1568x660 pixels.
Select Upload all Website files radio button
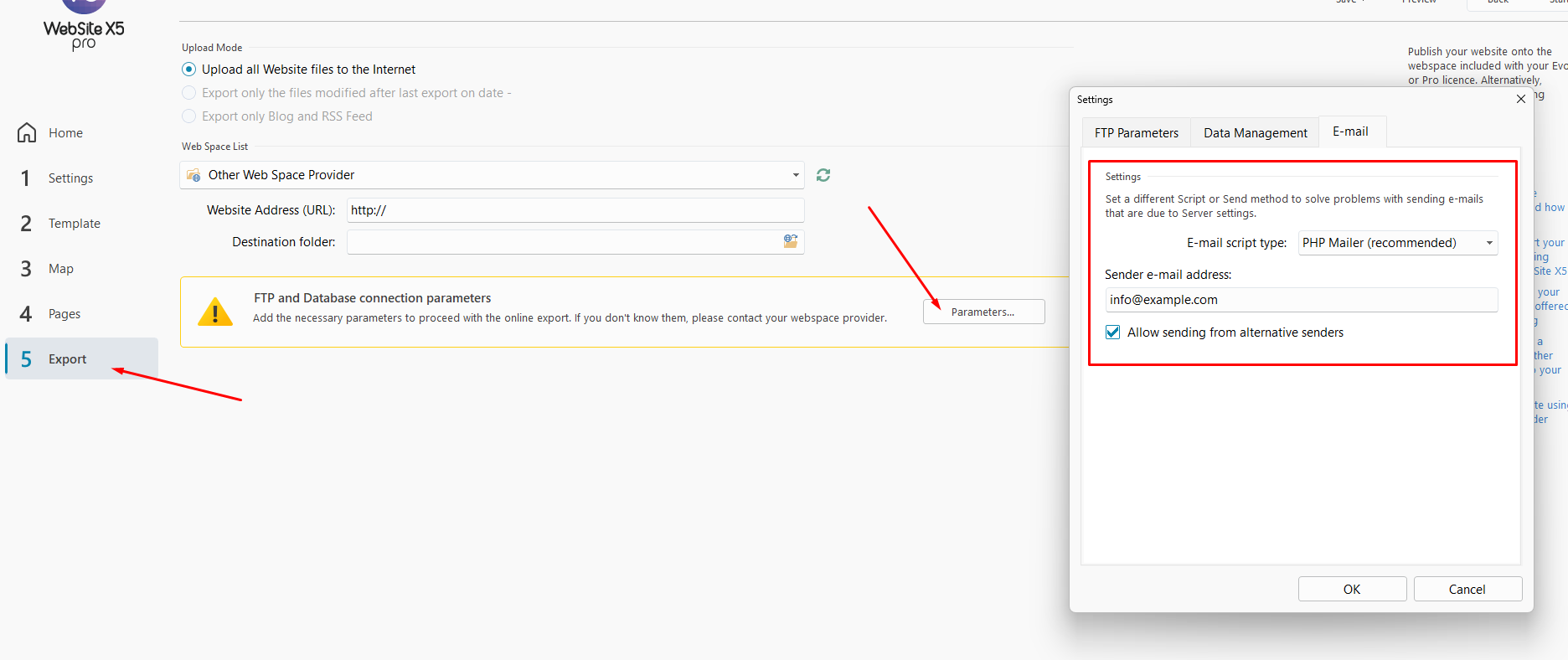click(189, 70)
